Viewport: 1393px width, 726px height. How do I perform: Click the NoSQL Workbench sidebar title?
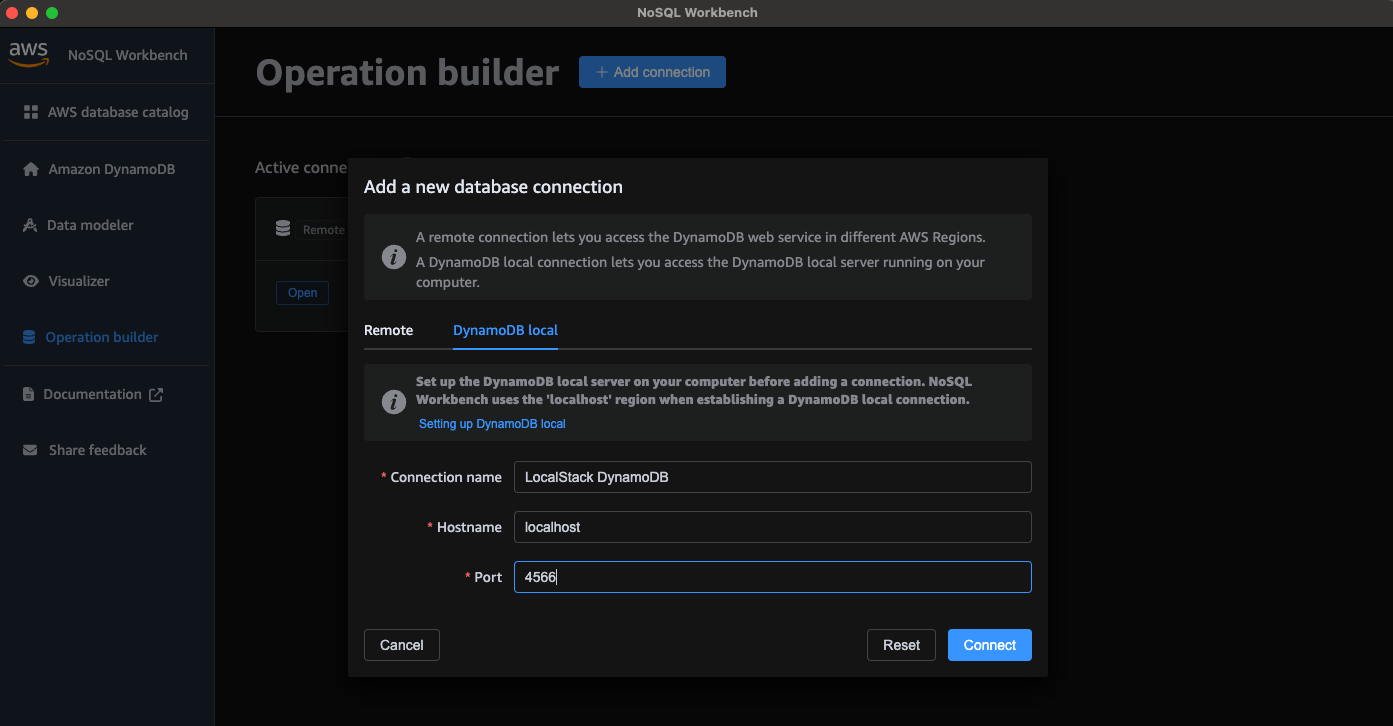[x=128, y=55]
